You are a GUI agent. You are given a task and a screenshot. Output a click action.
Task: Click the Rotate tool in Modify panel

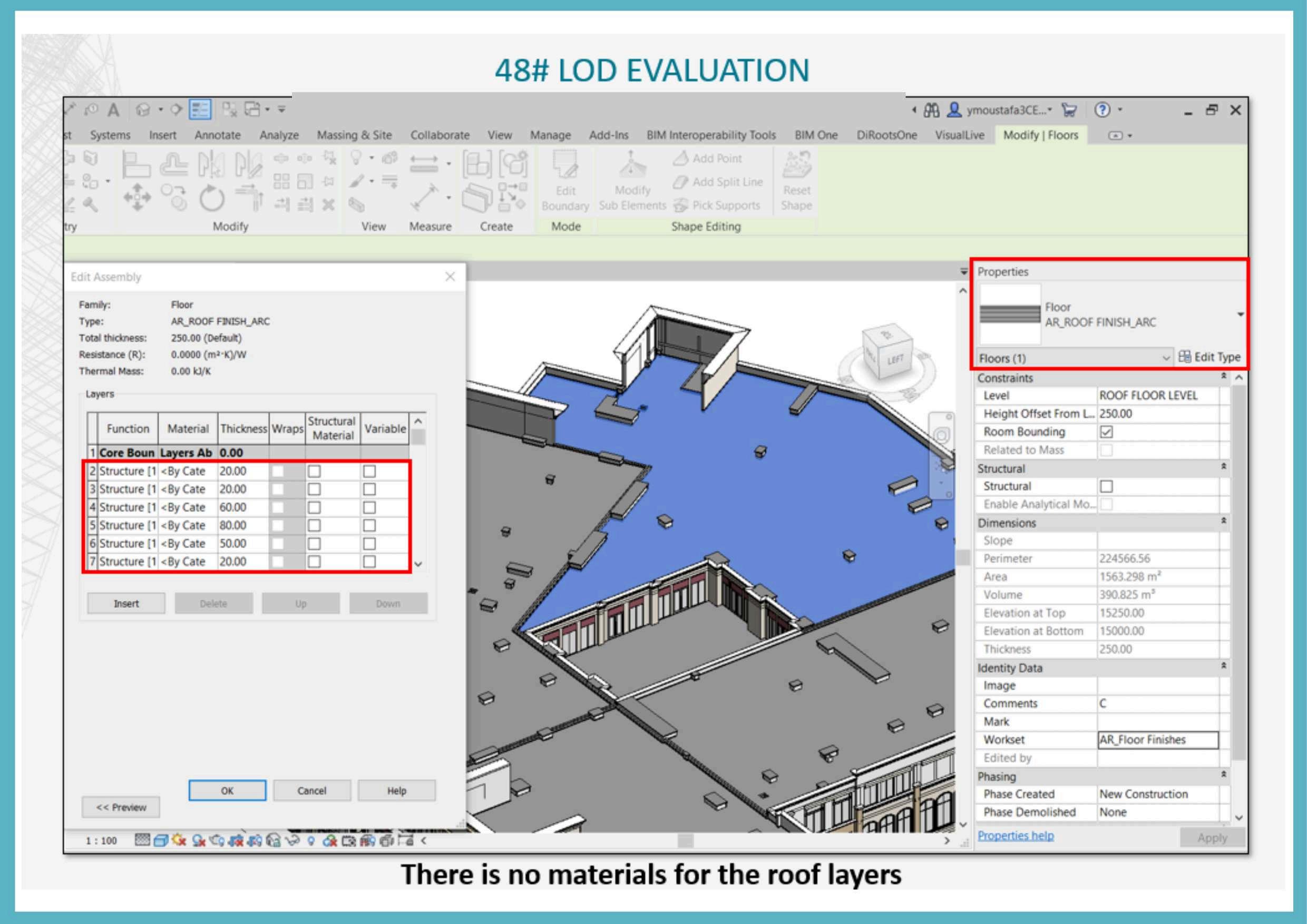[211, 199]
